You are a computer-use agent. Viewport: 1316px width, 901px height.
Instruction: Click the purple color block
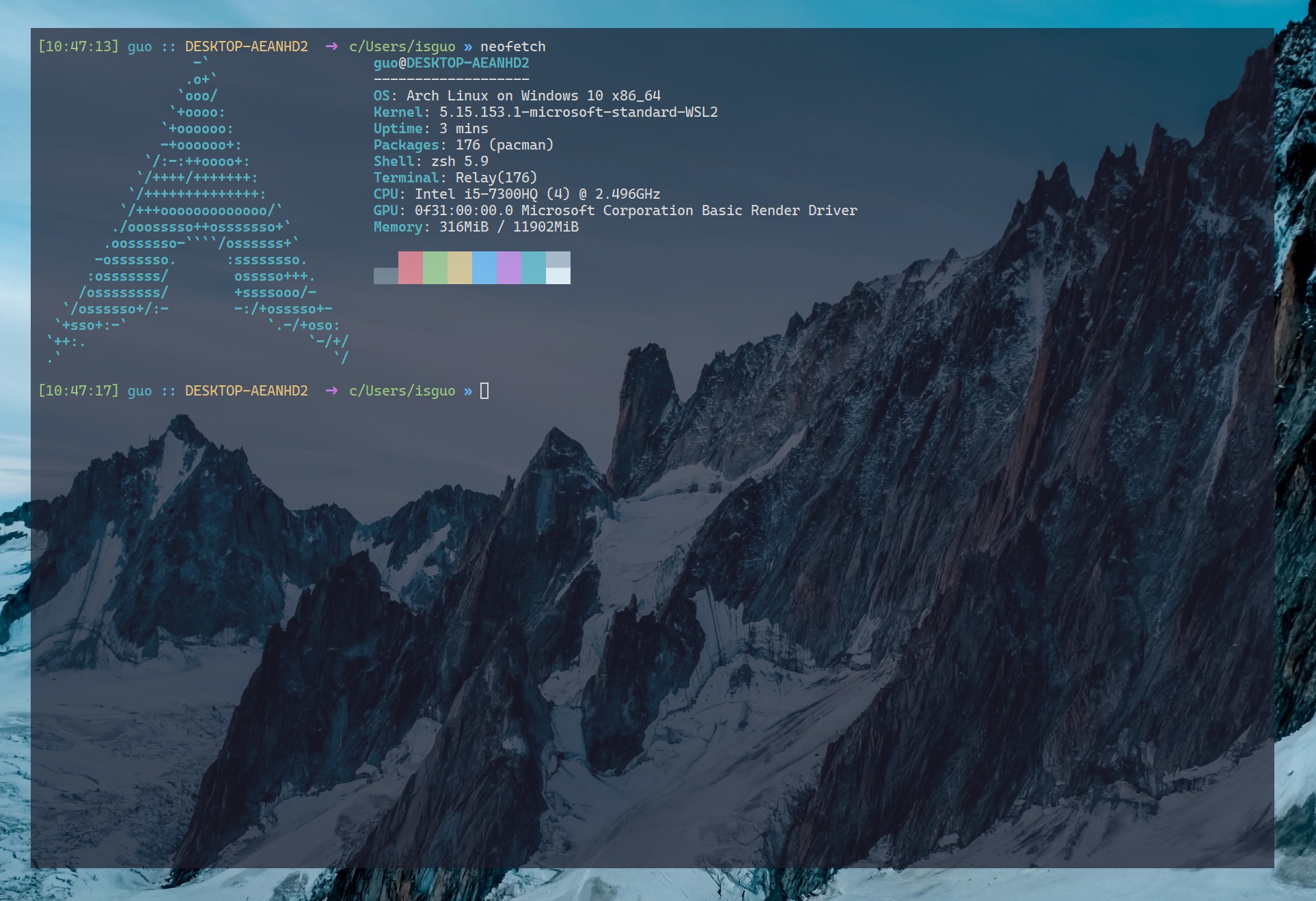click(508, 267)
